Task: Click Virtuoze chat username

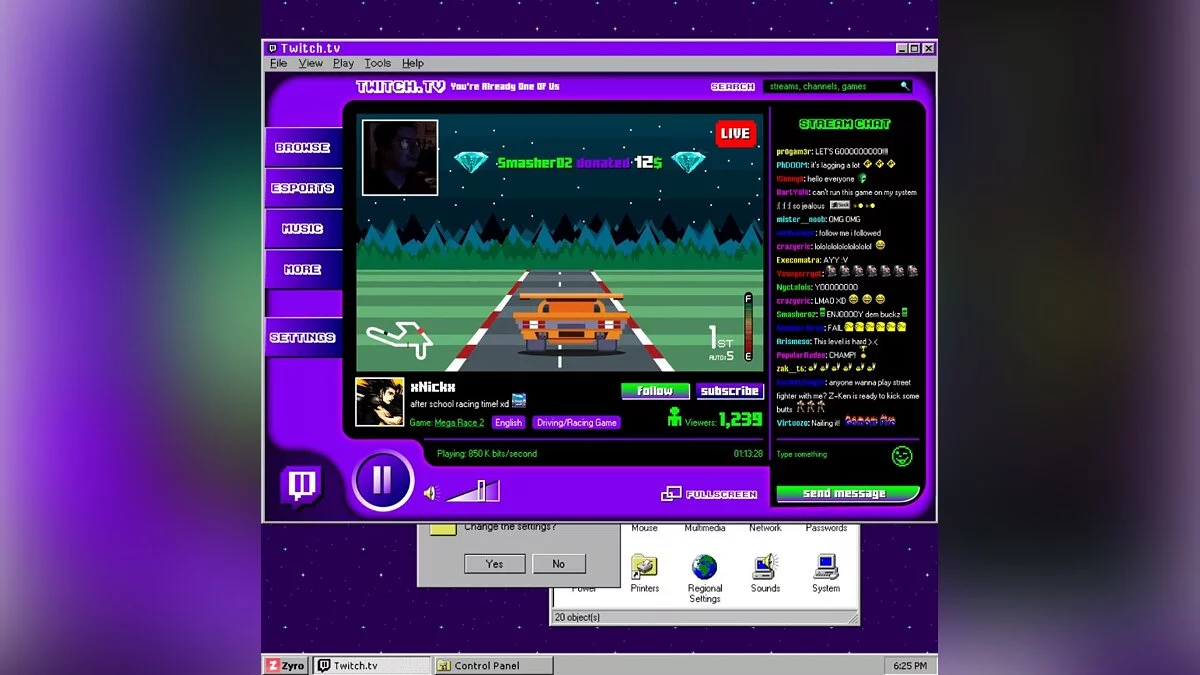Action: [x=794, y=423]
